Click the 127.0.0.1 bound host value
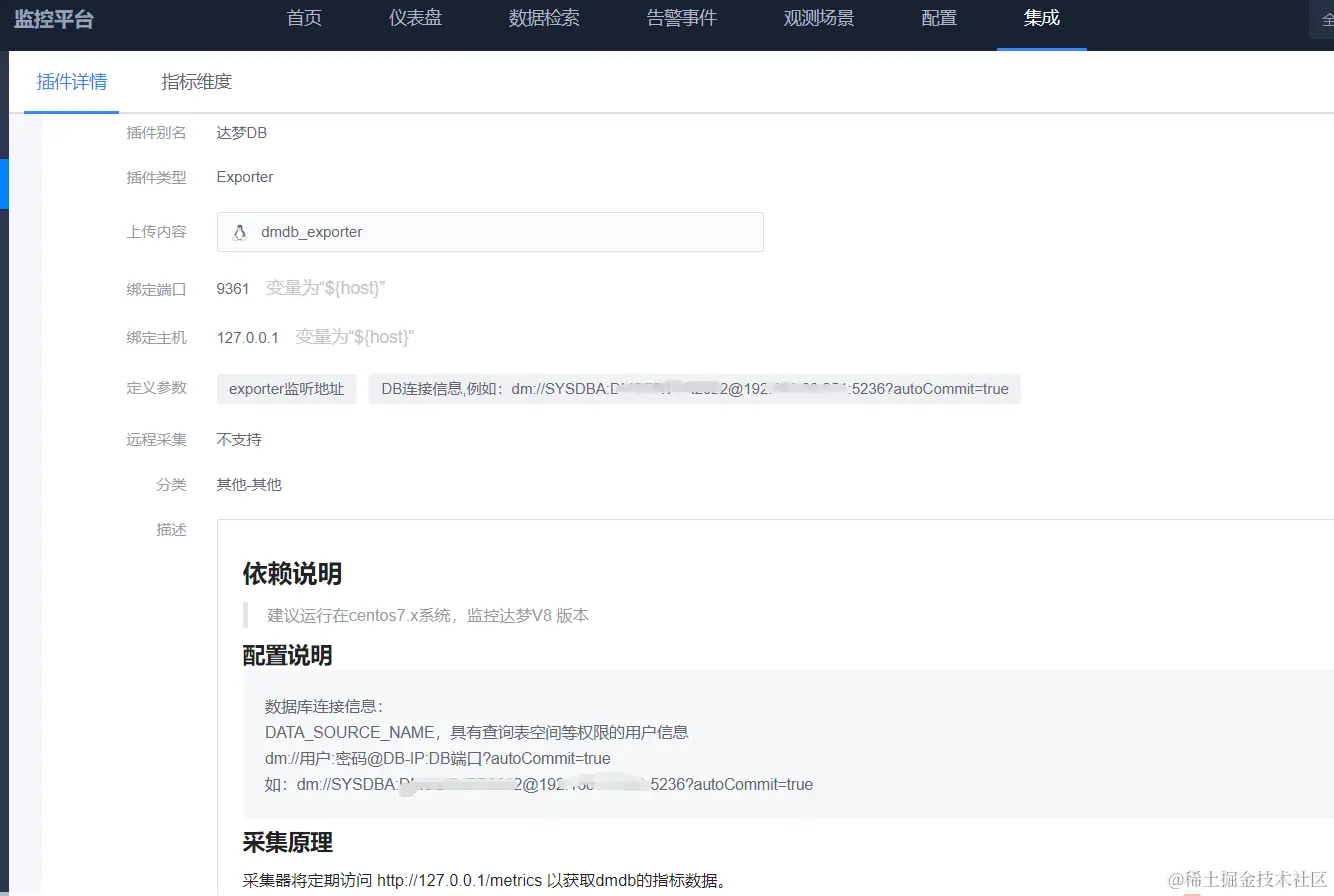 click(248, 338)
